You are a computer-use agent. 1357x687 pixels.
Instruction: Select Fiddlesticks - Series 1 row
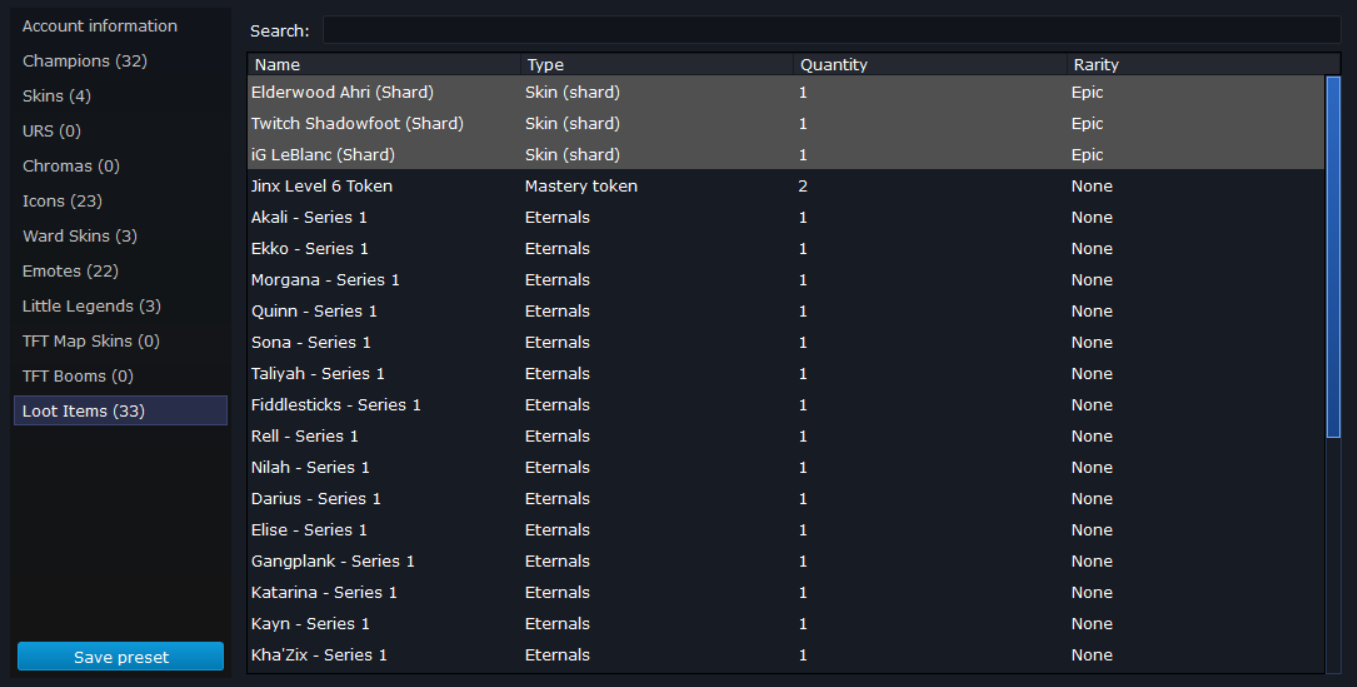[x=786, y=405]
